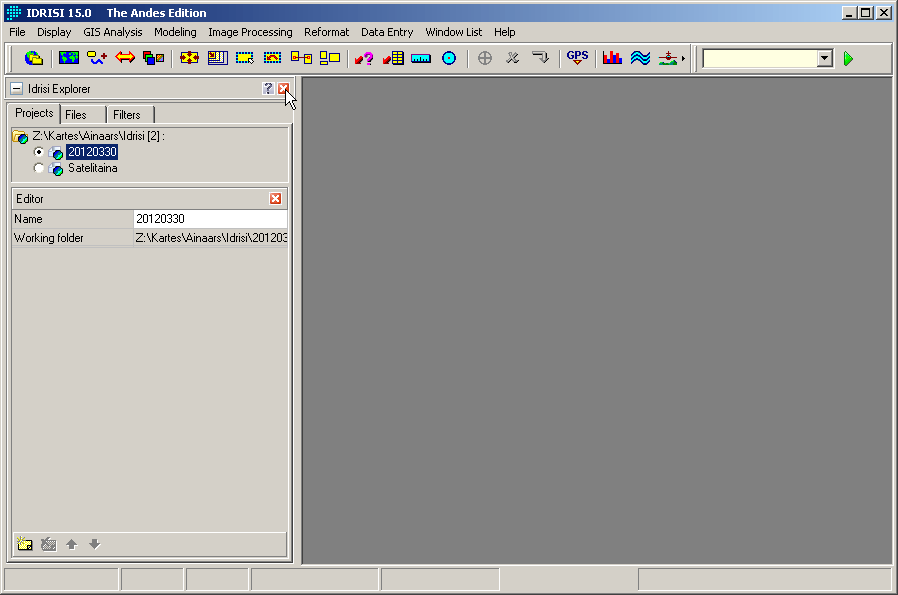Open the Image Processing menu
The width and height of the screenshot is (898, 595).
[250, 32]
